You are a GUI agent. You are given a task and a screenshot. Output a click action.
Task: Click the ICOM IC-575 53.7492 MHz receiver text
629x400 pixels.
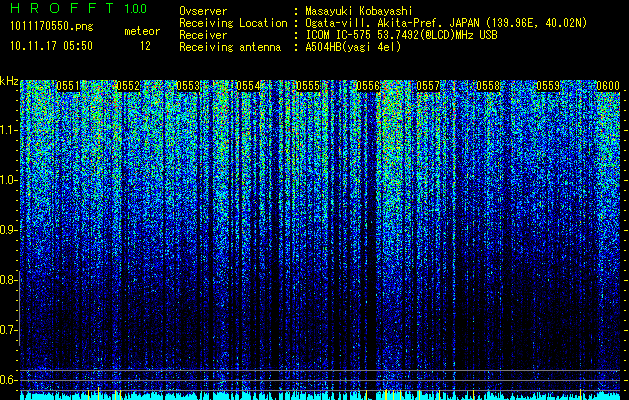click(x=402, y=35)
